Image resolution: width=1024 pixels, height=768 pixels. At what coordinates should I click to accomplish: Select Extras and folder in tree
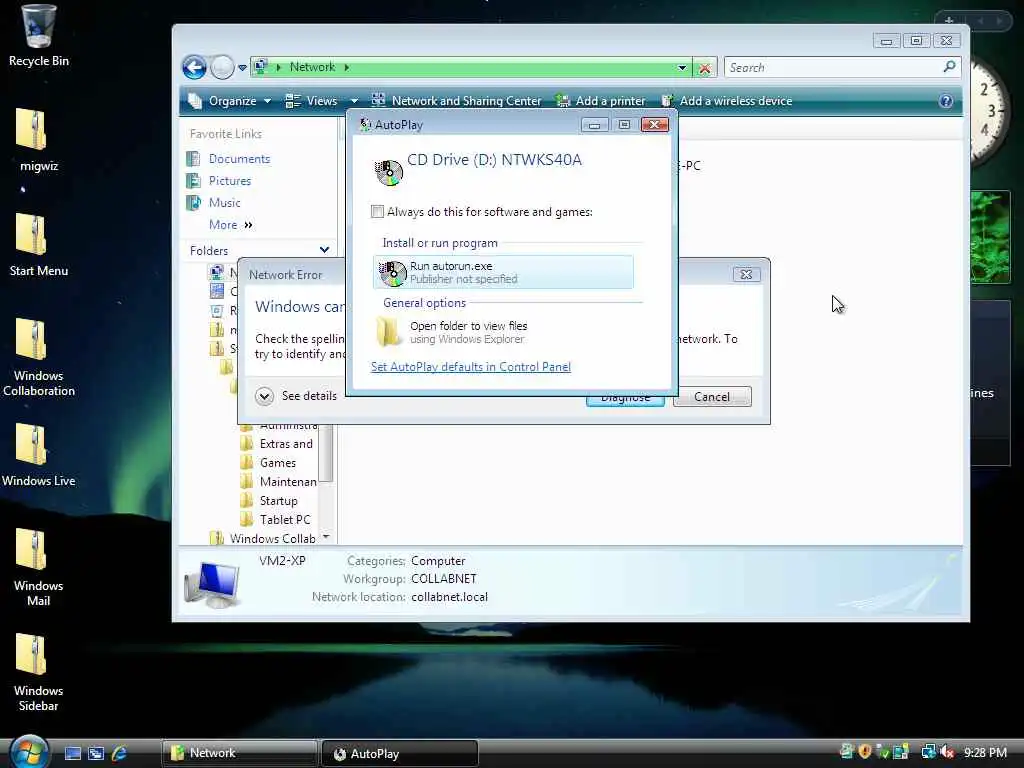[x=277, y=444]
